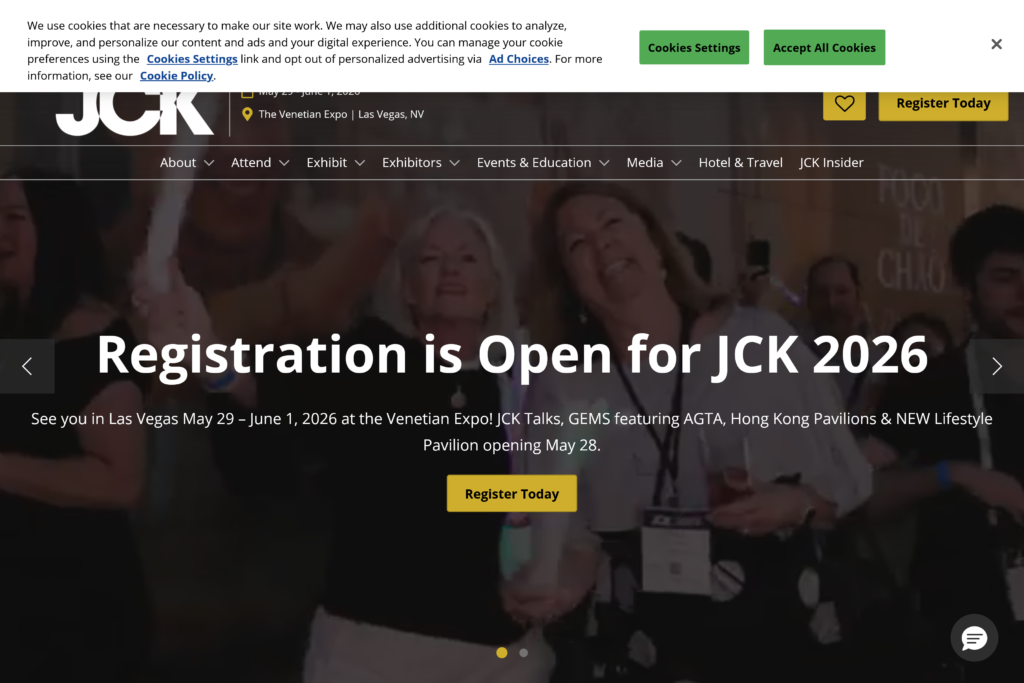Click the JCK logo
This screenshot has height=683, width=1024.
coord(135,114)
